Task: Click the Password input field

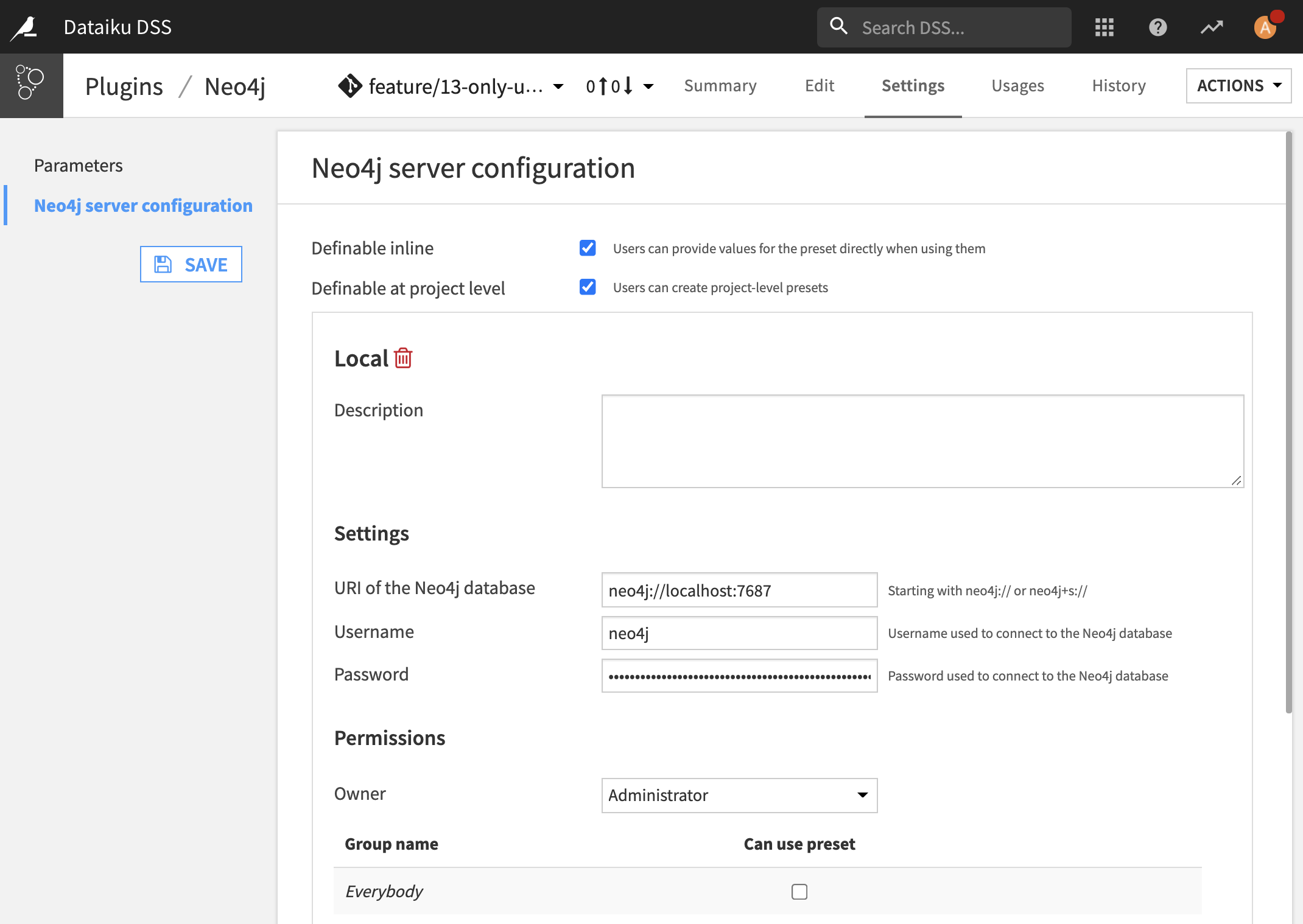Action: 739,676
